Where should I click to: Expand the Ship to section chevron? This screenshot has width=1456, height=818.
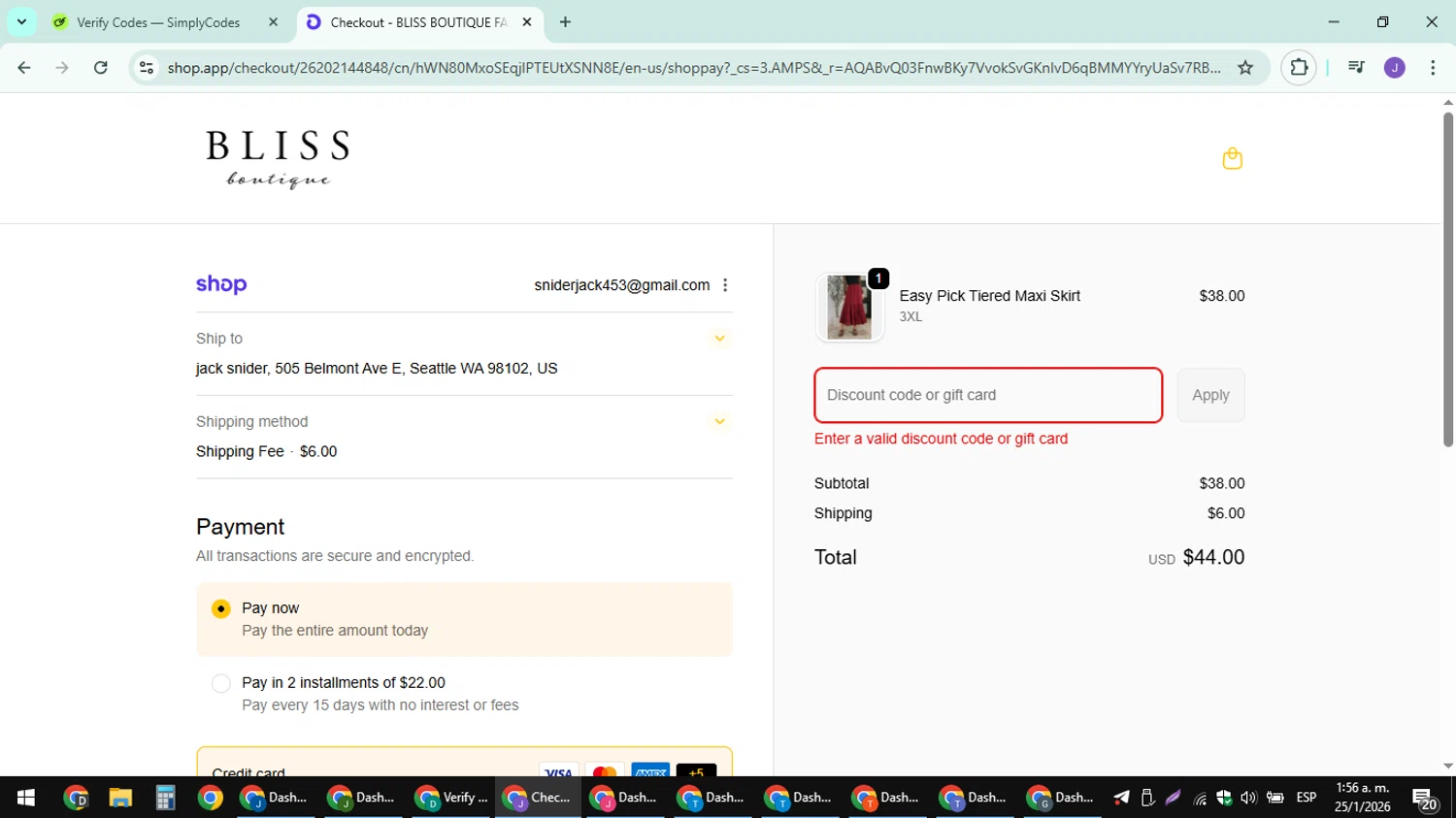[719, 339]
